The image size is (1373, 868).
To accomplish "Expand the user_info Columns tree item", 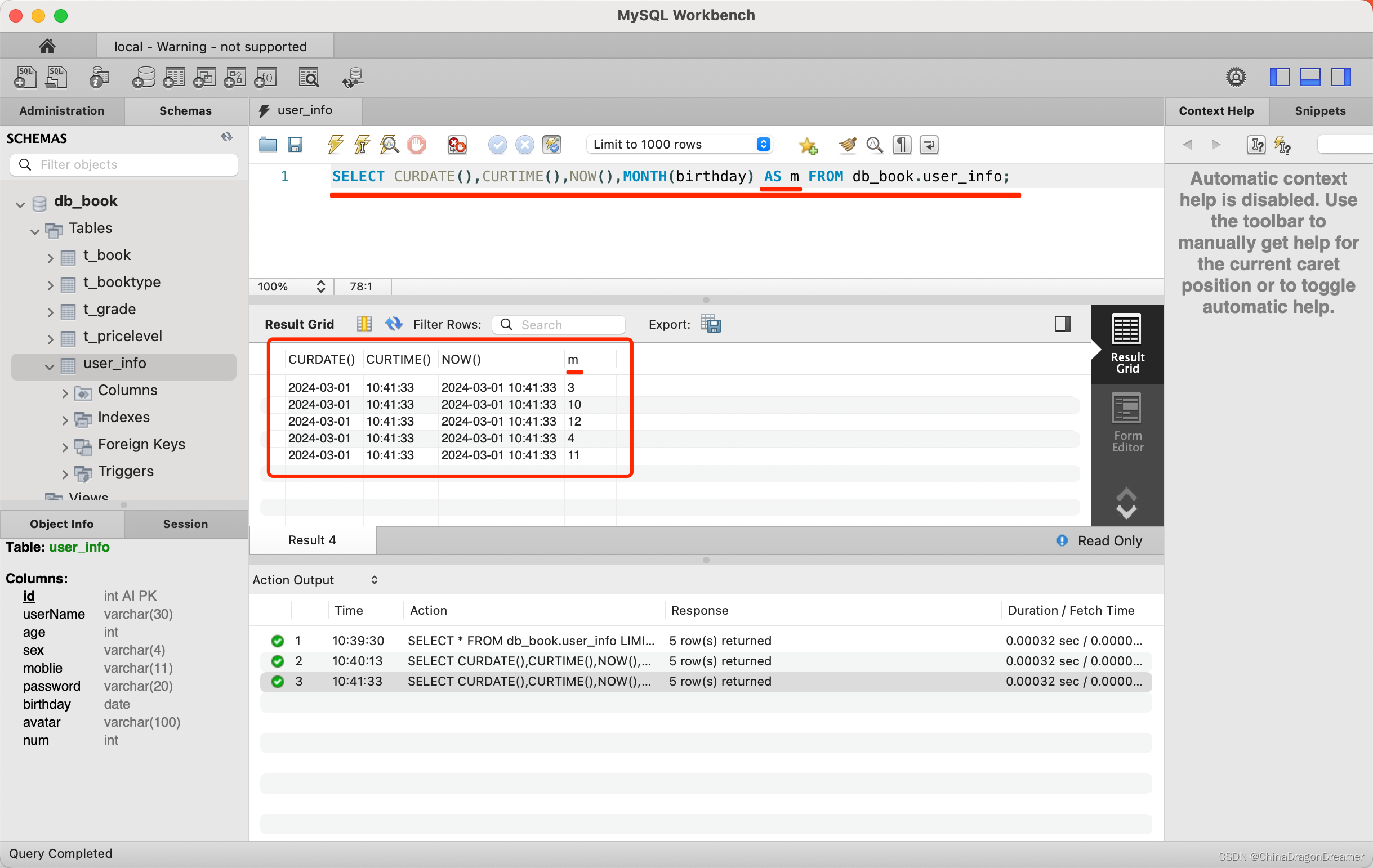I will click(65, 391).
